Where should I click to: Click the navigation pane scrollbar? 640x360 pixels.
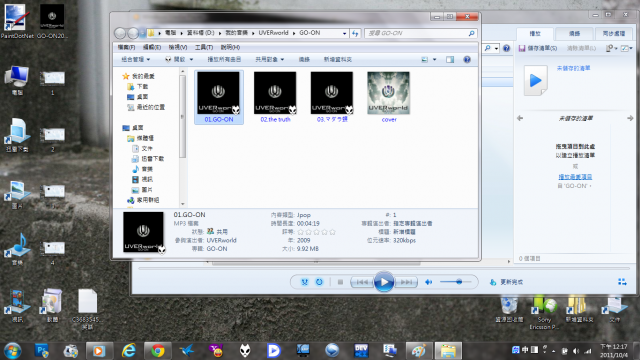182,116
